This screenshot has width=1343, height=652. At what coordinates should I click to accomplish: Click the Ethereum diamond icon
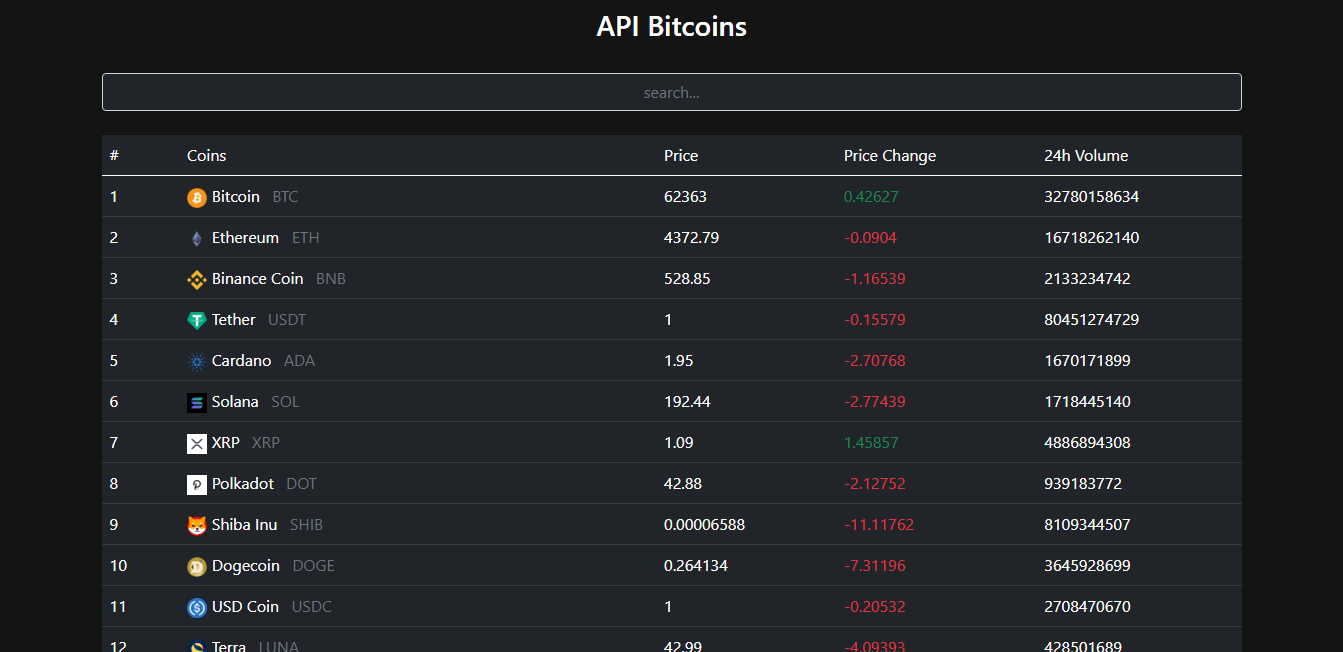point(196,239)
